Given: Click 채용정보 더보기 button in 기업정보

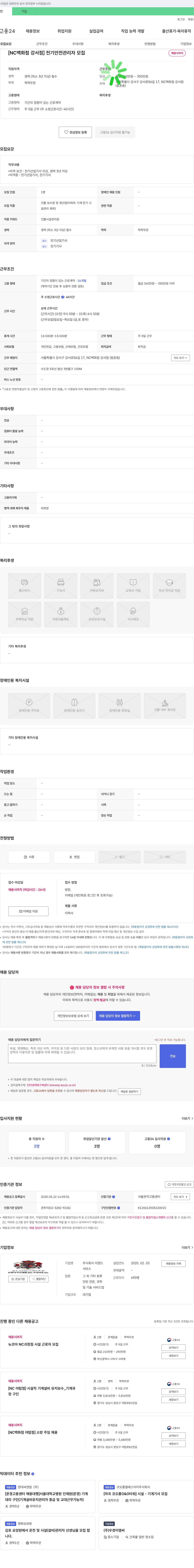Looking at the screenshot, I should coord(173,1264).
